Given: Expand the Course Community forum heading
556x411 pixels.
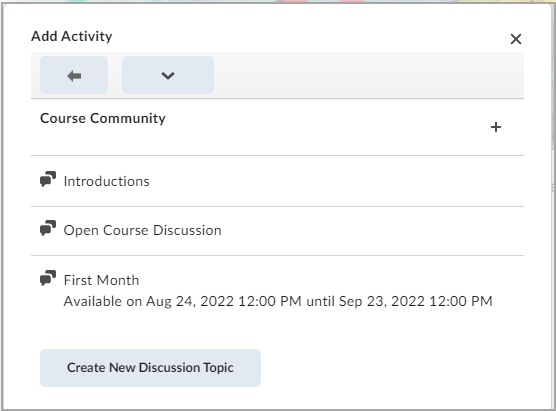Looking at the screenshot, I should pyautogui.click(x=103, y=118).
